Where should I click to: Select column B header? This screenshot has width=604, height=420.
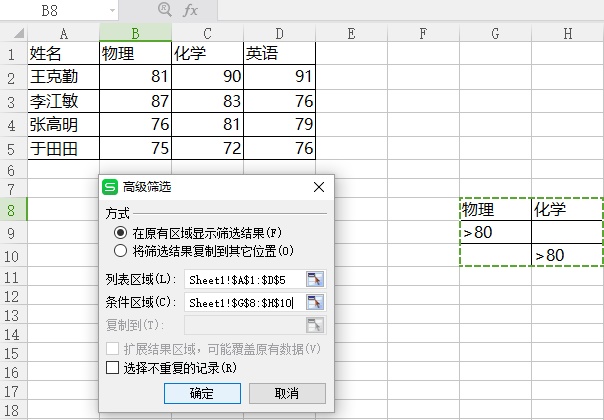coord(135,33)
